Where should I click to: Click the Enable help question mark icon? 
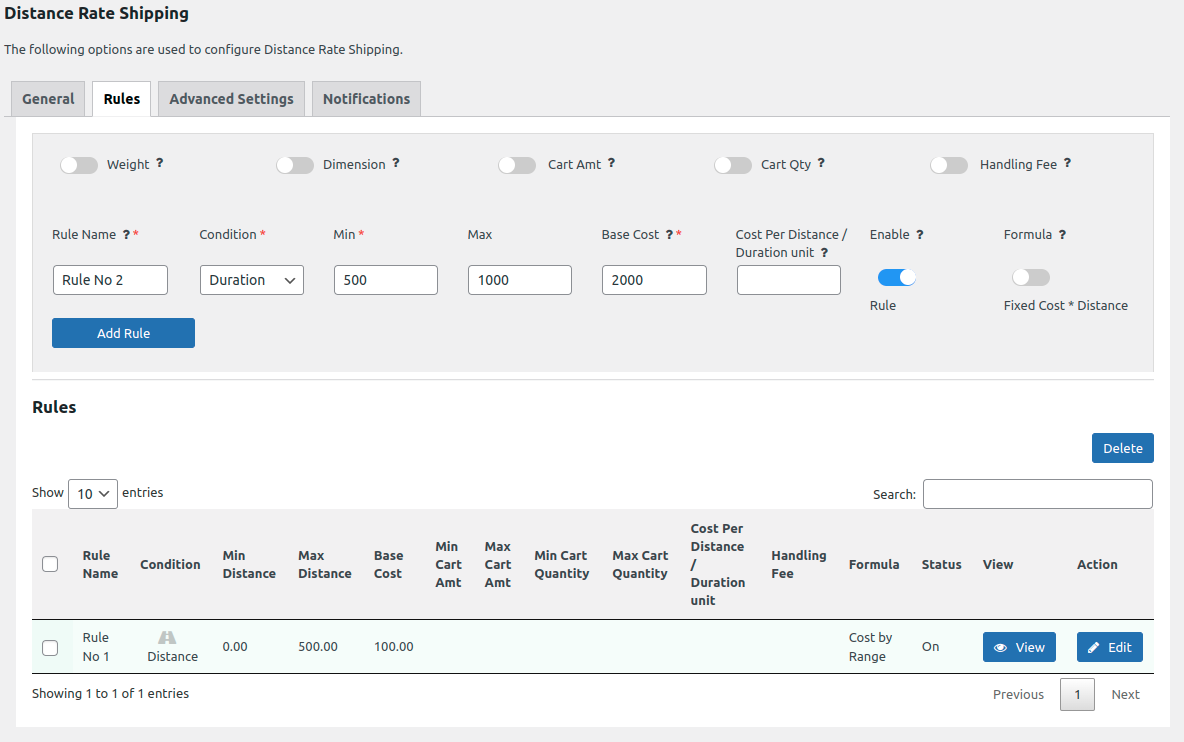pos(922,234)
